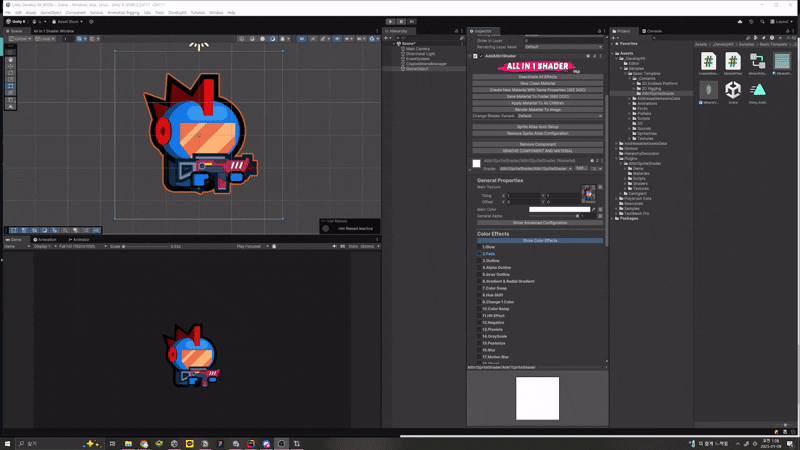Click the Play button
The image size is (800, 450).
tap(390, 21)
